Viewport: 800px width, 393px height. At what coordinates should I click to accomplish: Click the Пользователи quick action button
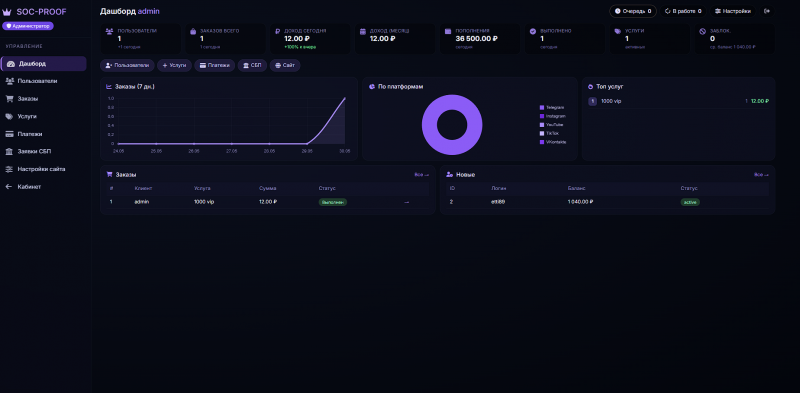[x=127, y=65]
